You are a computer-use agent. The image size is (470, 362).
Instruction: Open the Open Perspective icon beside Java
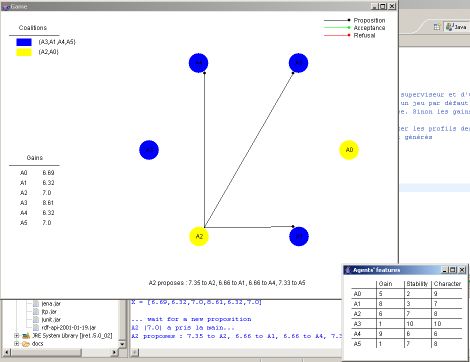pyautogui.click(x=437, y=27)
